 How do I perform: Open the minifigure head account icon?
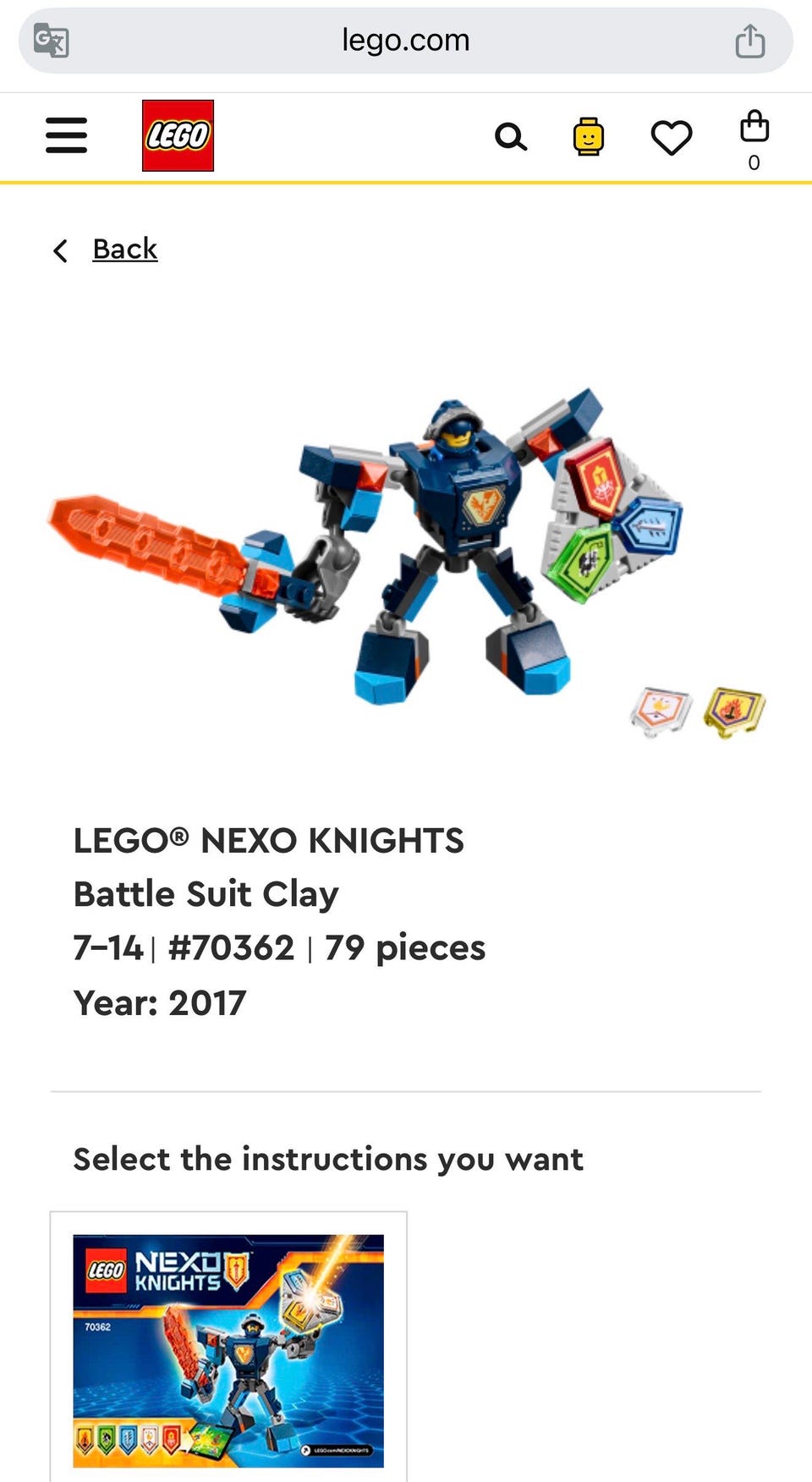[588, 136]
